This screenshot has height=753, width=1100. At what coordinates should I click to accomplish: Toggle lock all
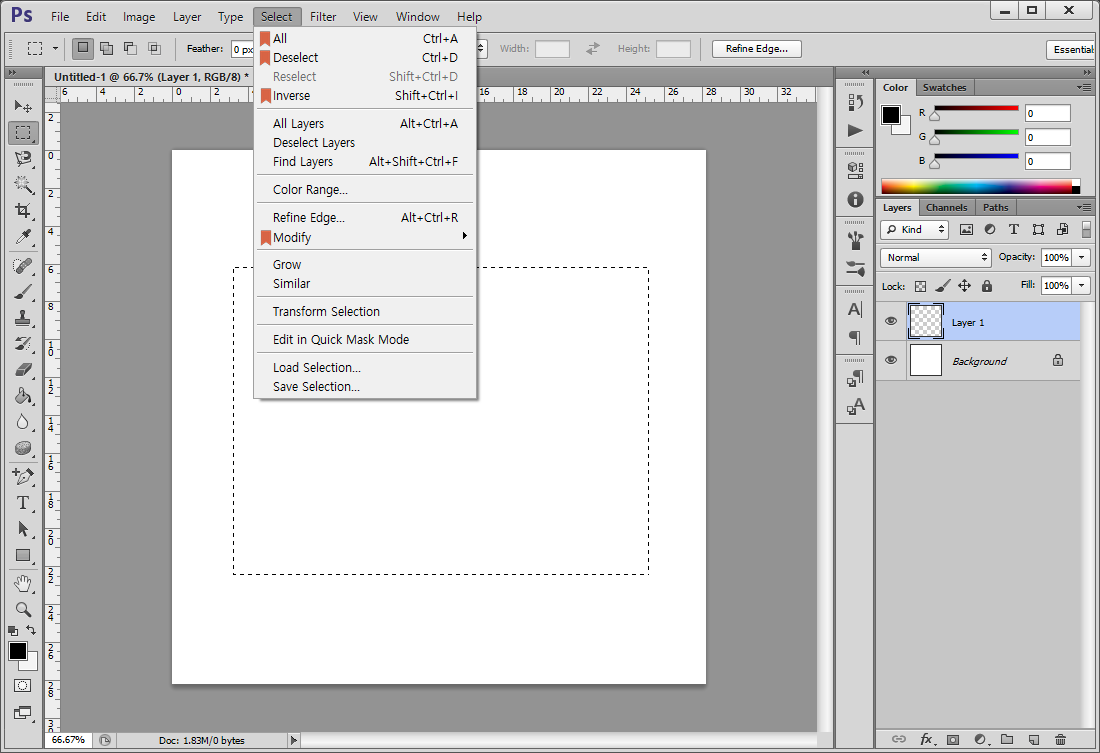(986, 286)
